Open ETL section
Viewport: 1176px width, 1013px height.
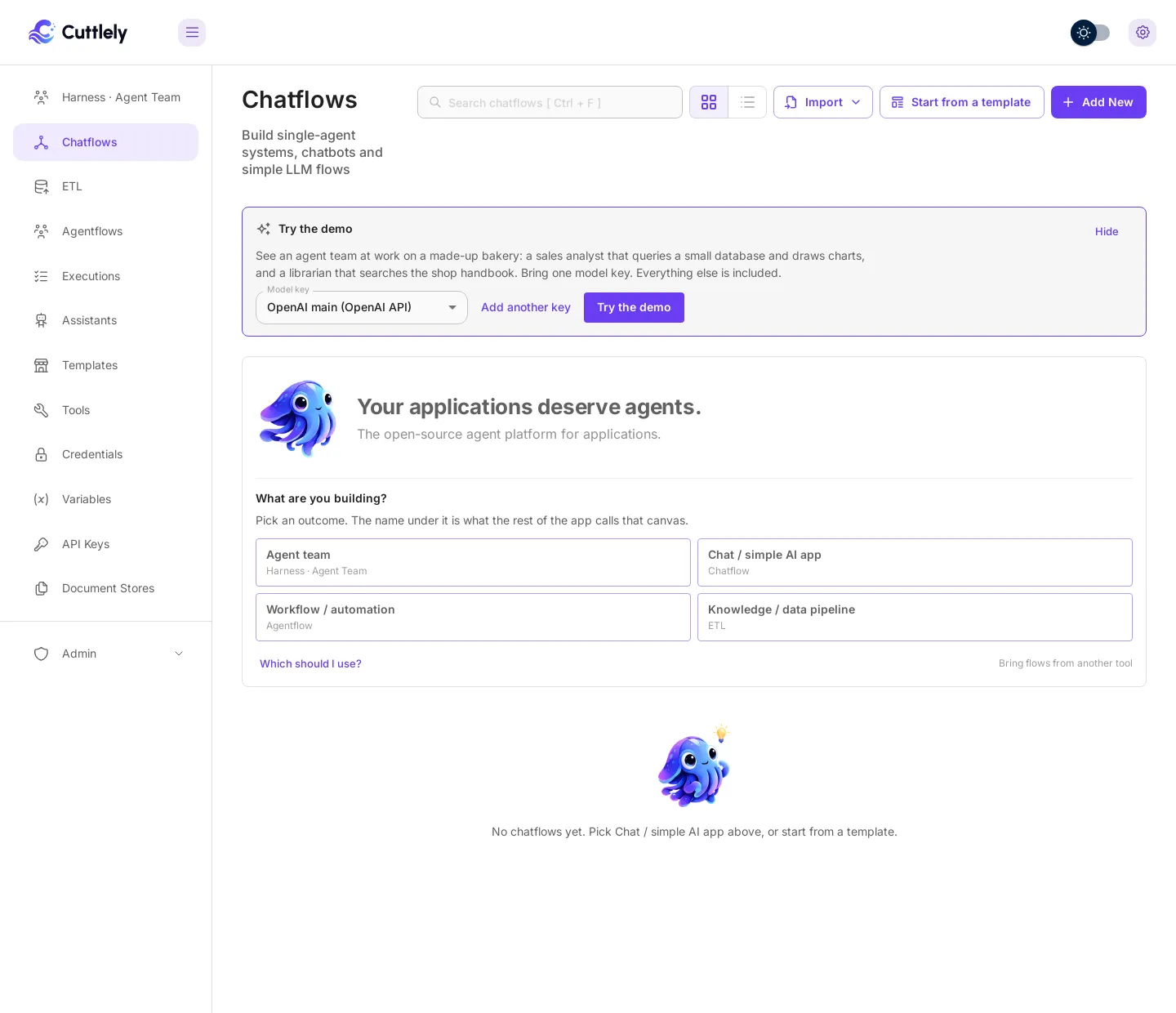[106, 186]
